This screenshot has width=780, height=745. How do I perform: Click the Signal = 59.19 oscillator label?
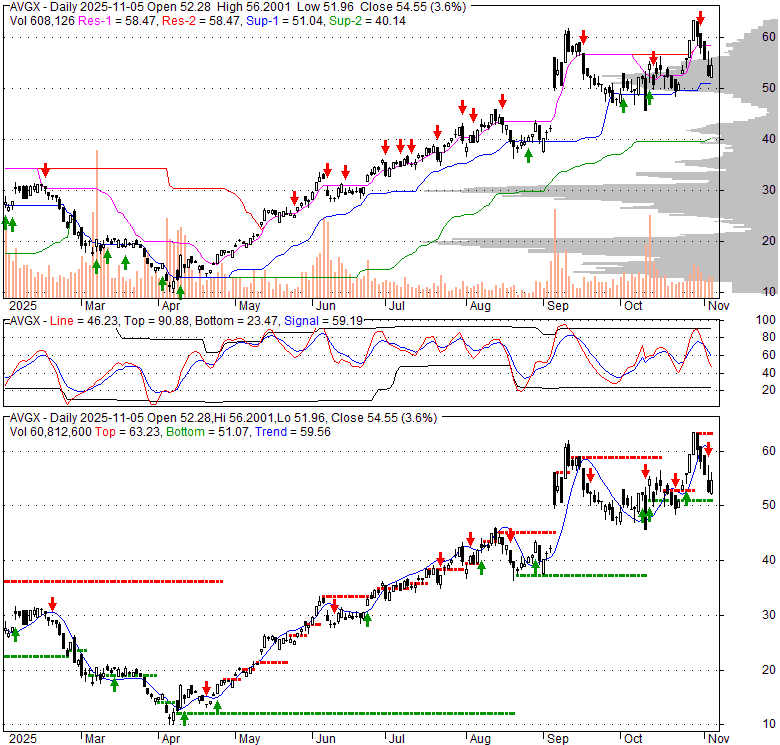(323, 321)
